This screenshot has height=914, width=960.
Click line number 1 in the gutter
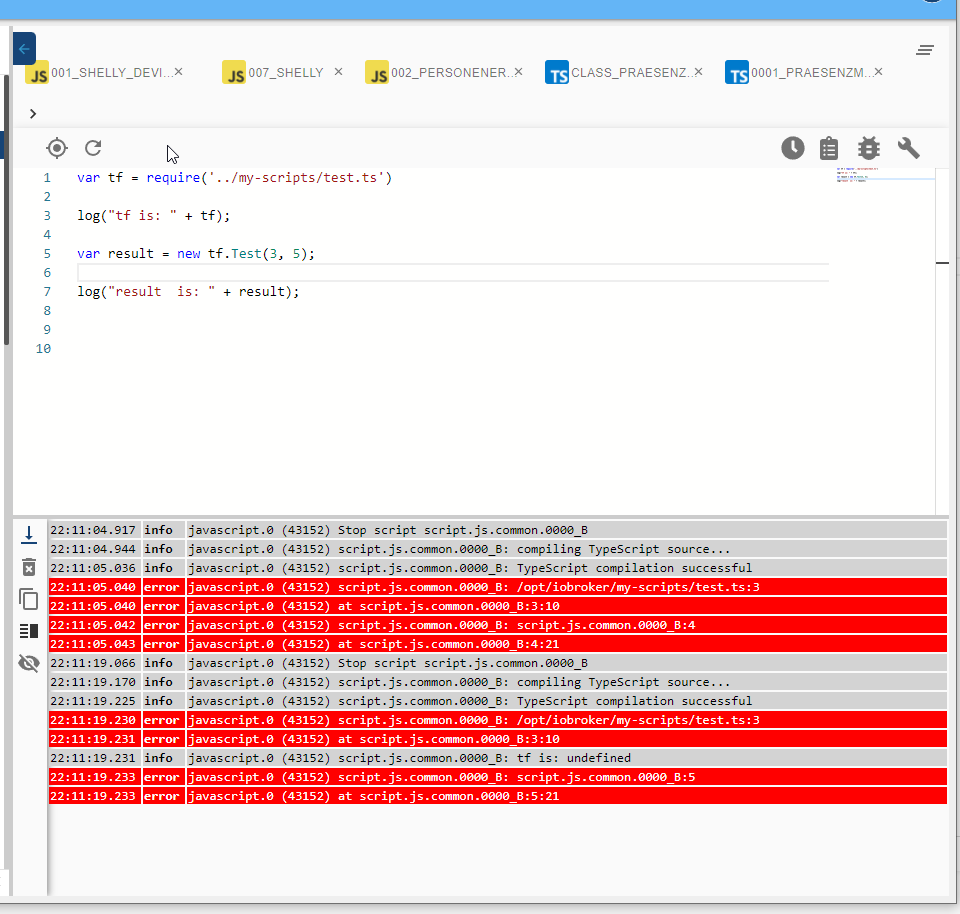click(x=47, y=178)
